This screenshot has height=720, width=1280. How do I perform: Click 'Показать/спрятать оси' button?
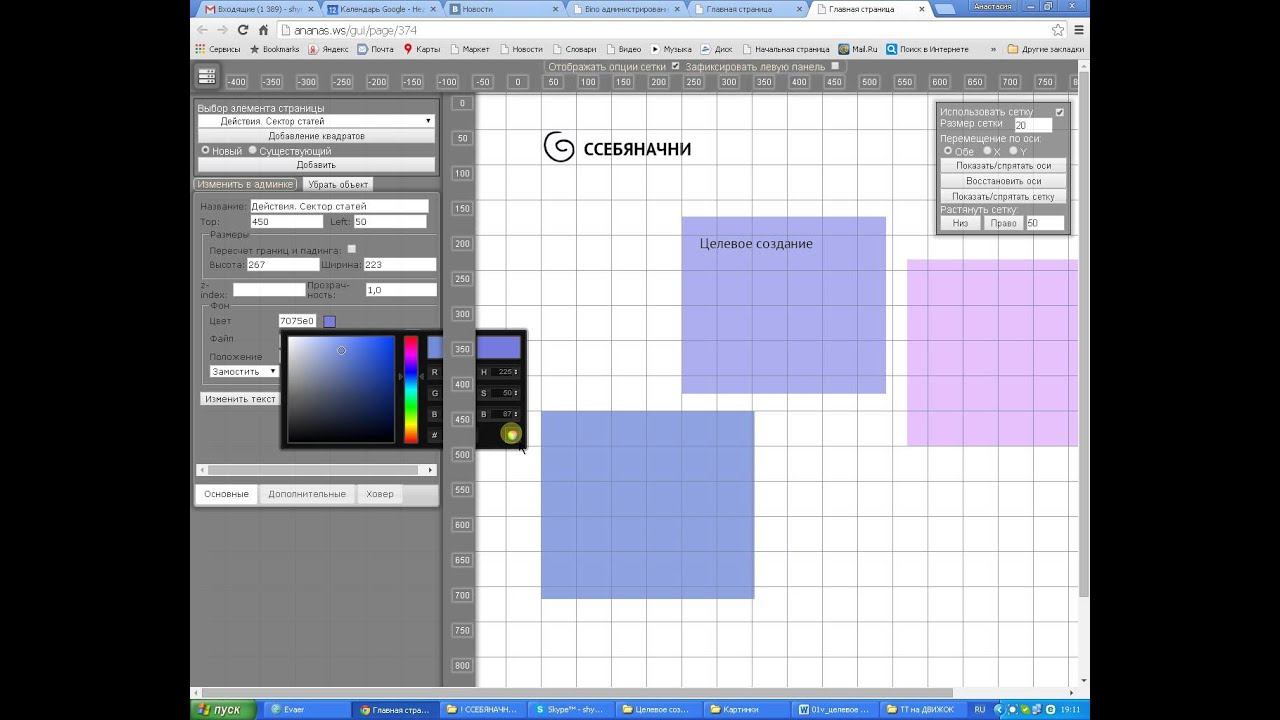pos(1003,165)
